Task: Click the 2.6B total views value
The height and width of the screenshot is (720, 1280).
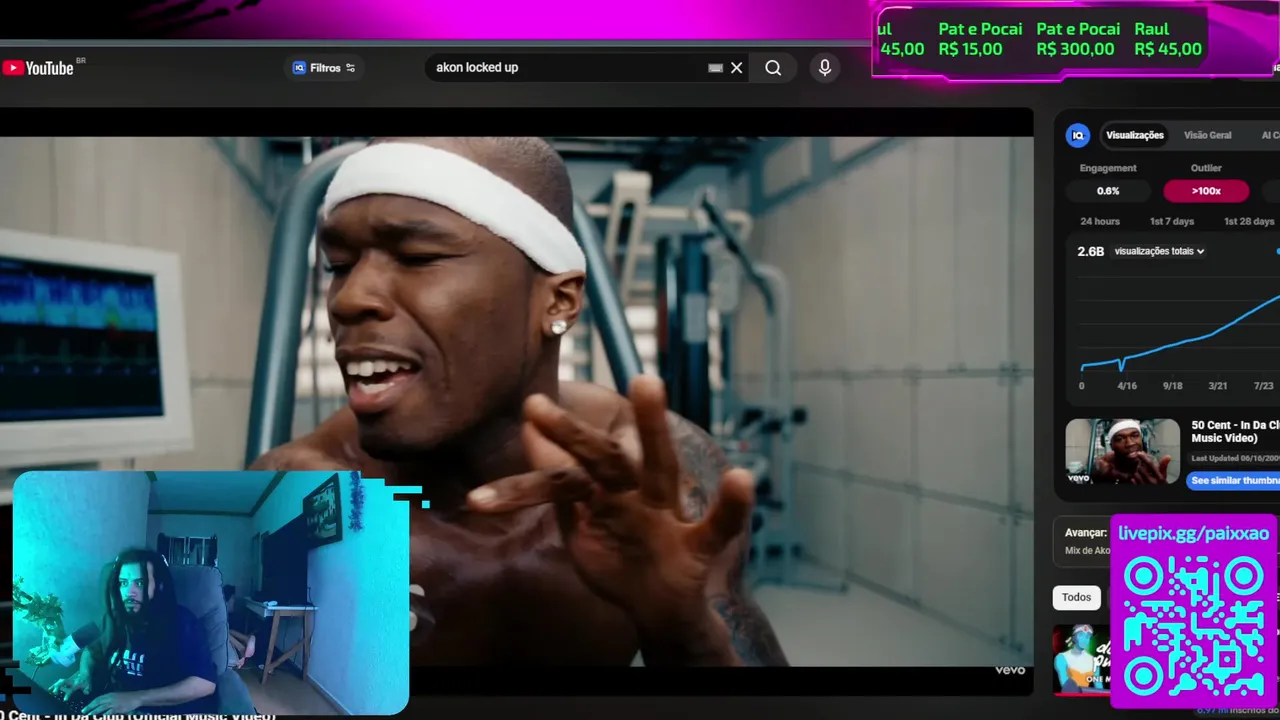Action: pyautogui.click(x=1091, y=251)
